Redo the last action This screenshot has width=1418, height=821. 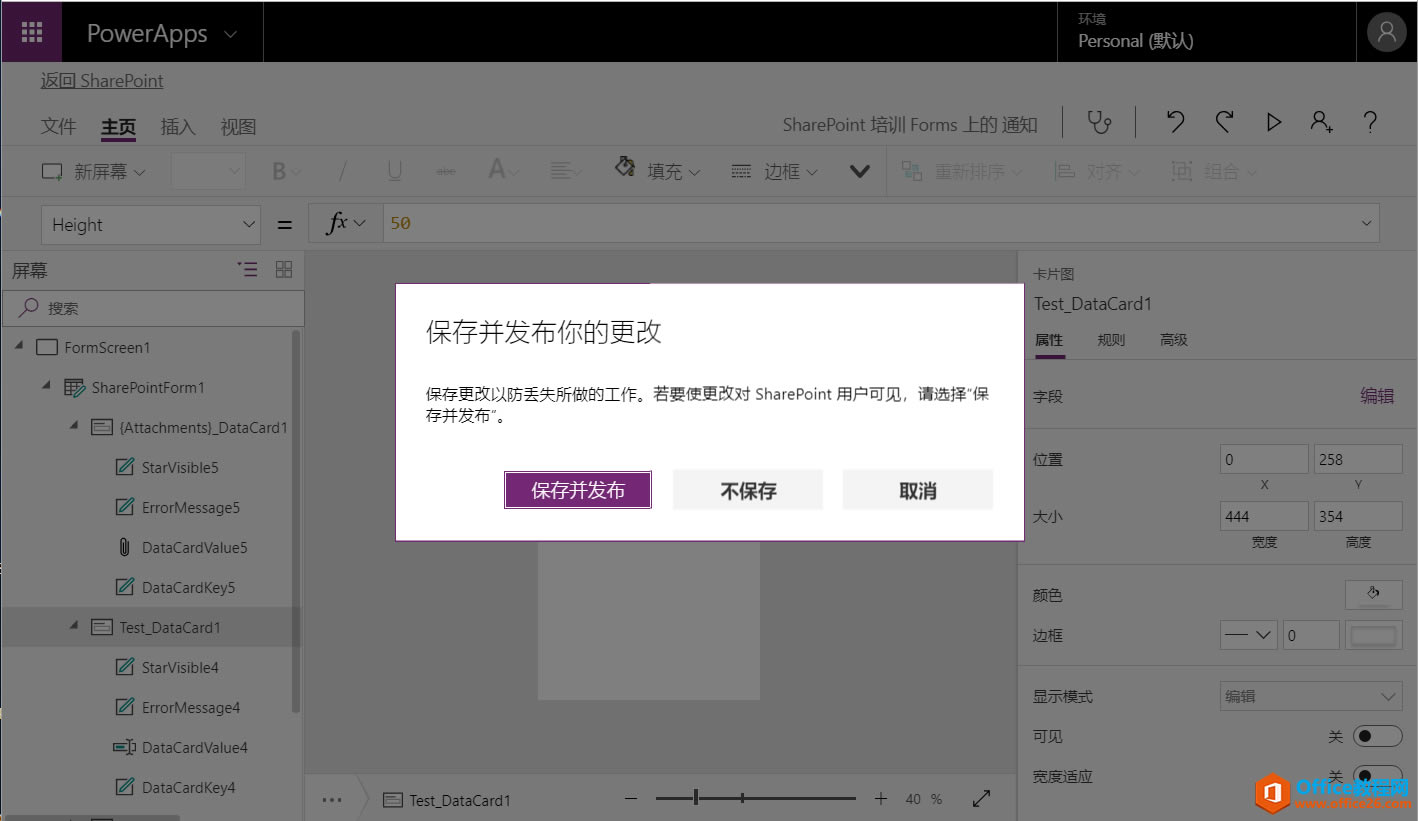click(x=1224, y=123)
